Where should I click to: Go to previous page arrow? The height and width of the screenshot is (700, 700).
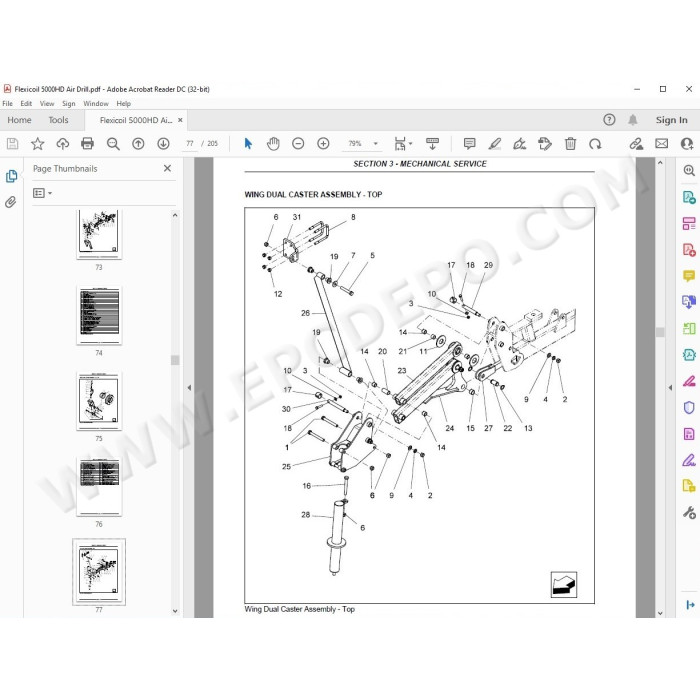click(138, 144)
